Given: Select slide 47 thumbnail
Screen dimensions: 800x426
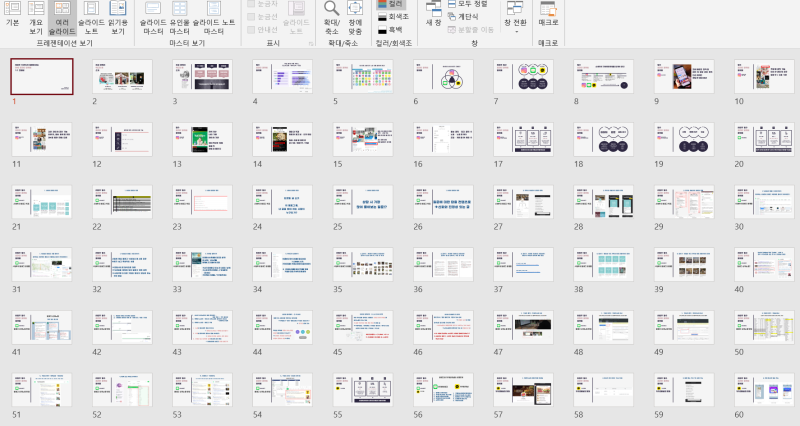Looking at the screenshot, I should (x=523, y=327).
